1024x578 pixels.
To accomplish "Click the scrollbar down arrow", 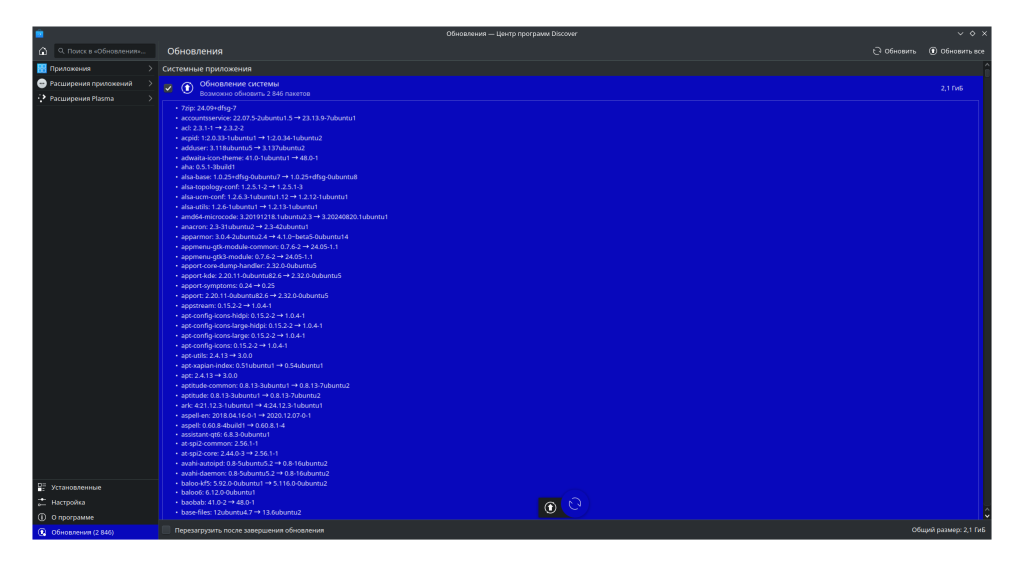I will coord(987,516).
